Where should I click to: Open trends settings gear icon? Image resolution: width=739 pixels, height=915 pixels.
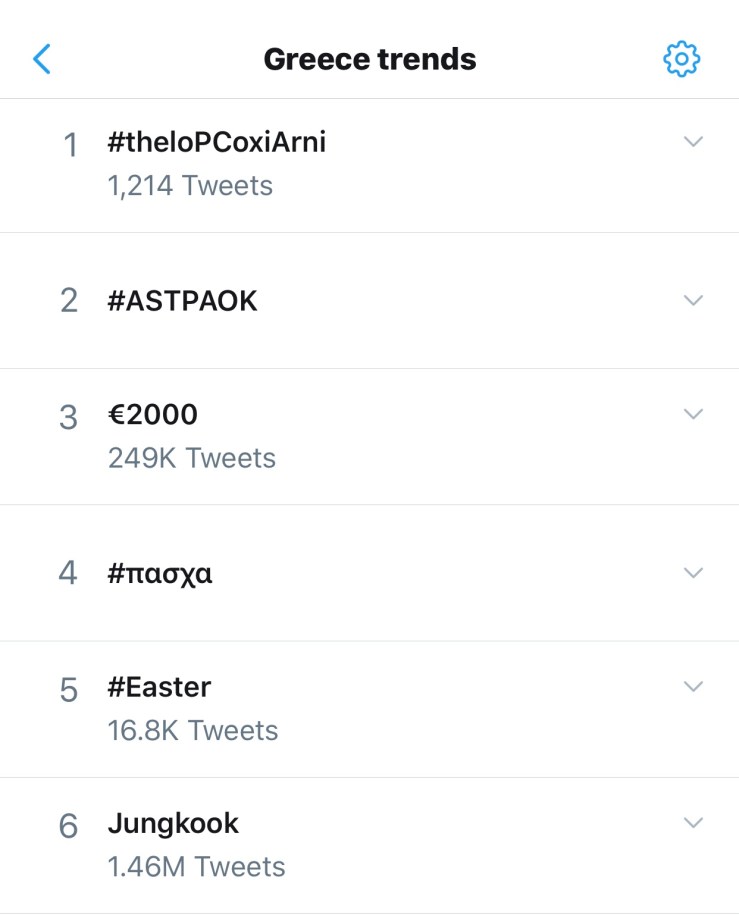(682, 59)
